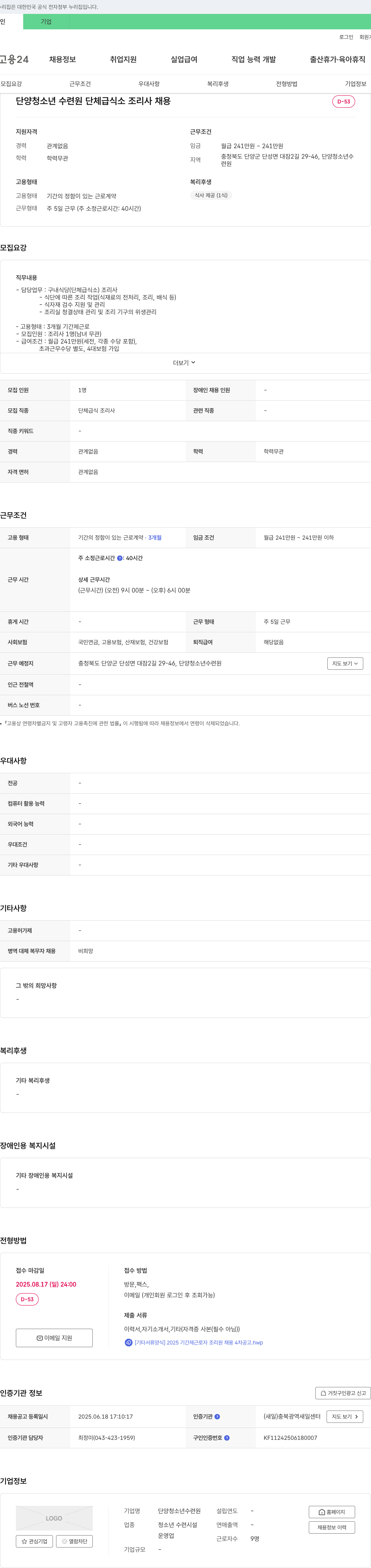Screen dimensions: 371x1568
Task: Open the 출산휴가·육아휴직 menu
Action: pyautogui.click(x=337, y=60)
